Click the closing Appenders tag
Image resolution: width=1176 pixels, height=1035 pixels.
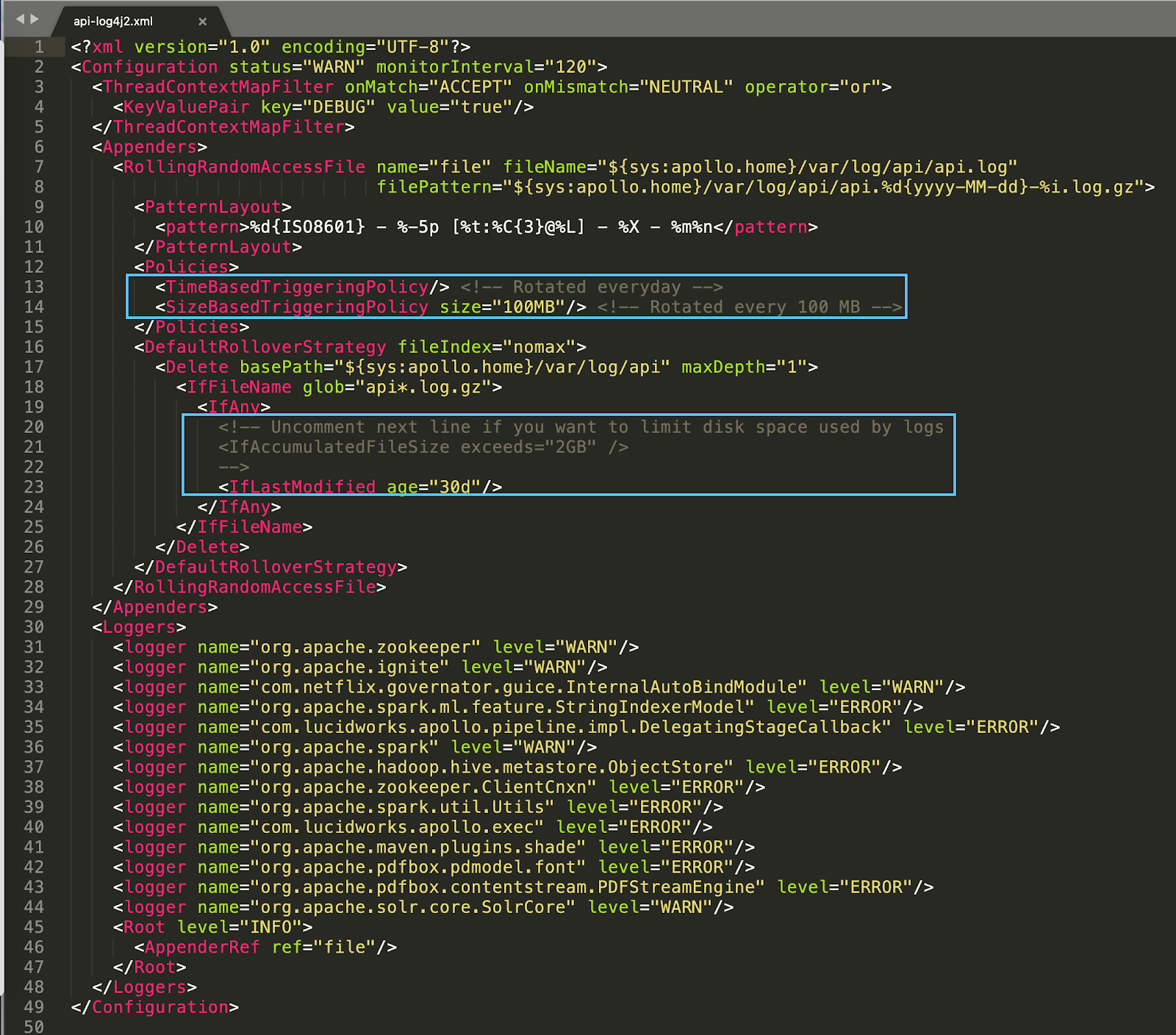[x=155, y=607]
